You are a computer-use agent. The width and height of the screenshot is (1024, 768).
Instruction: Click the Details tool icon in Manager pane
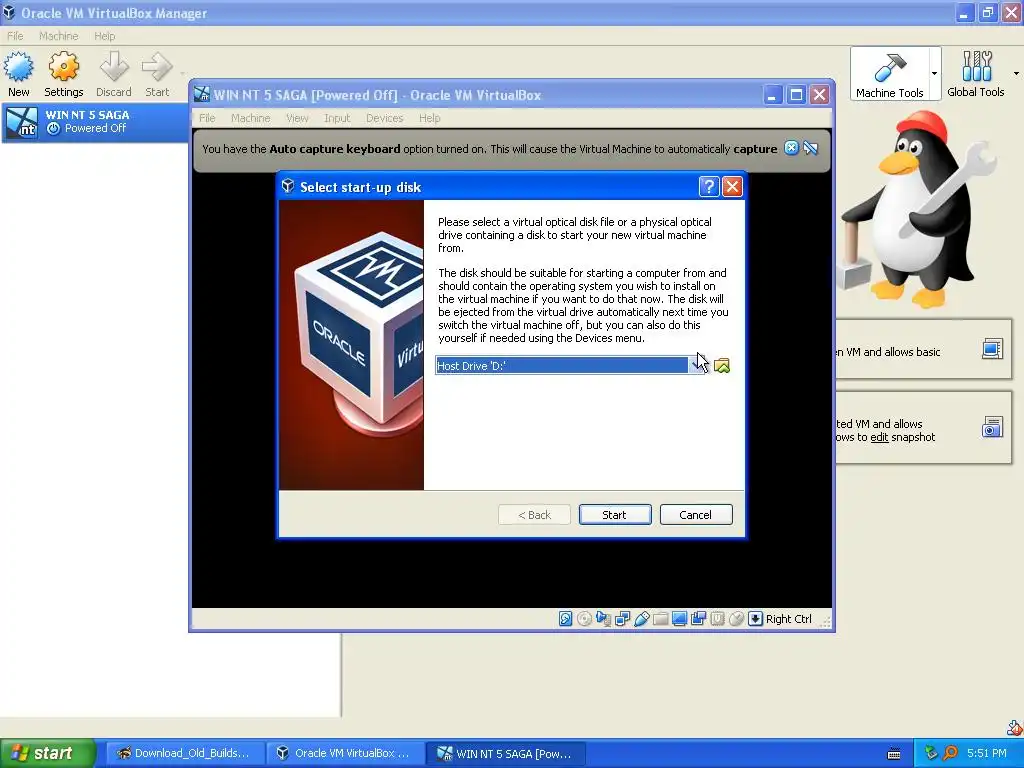click(x=992, y=349)
